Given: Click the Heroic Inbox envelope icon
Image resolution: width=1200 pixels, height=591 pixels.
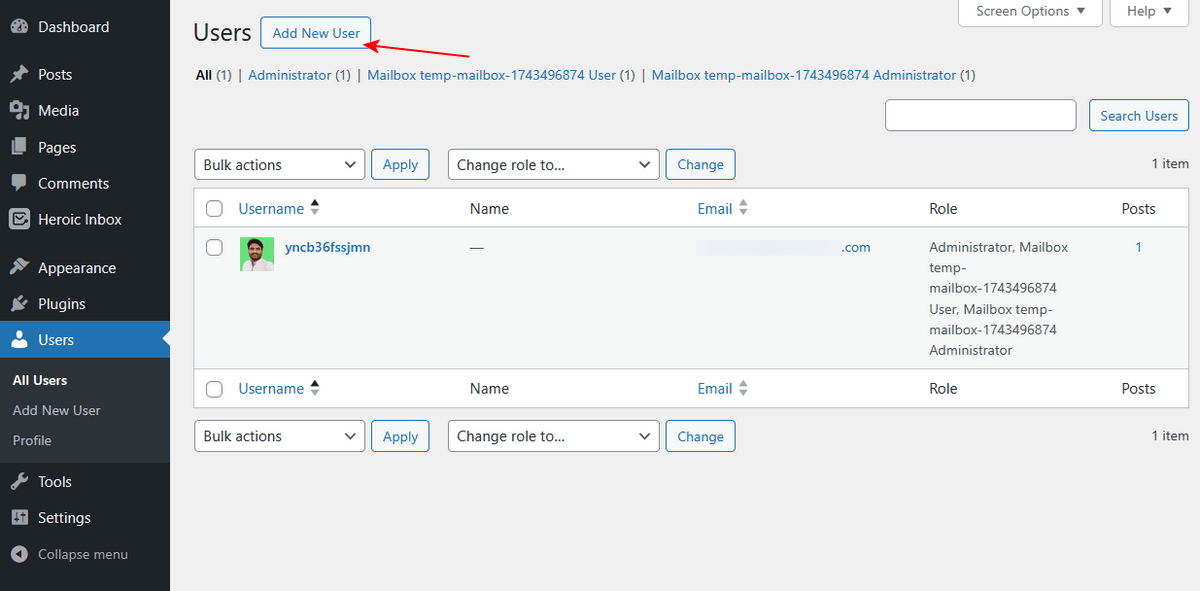Looking at the screenshot, I should 19,219.
